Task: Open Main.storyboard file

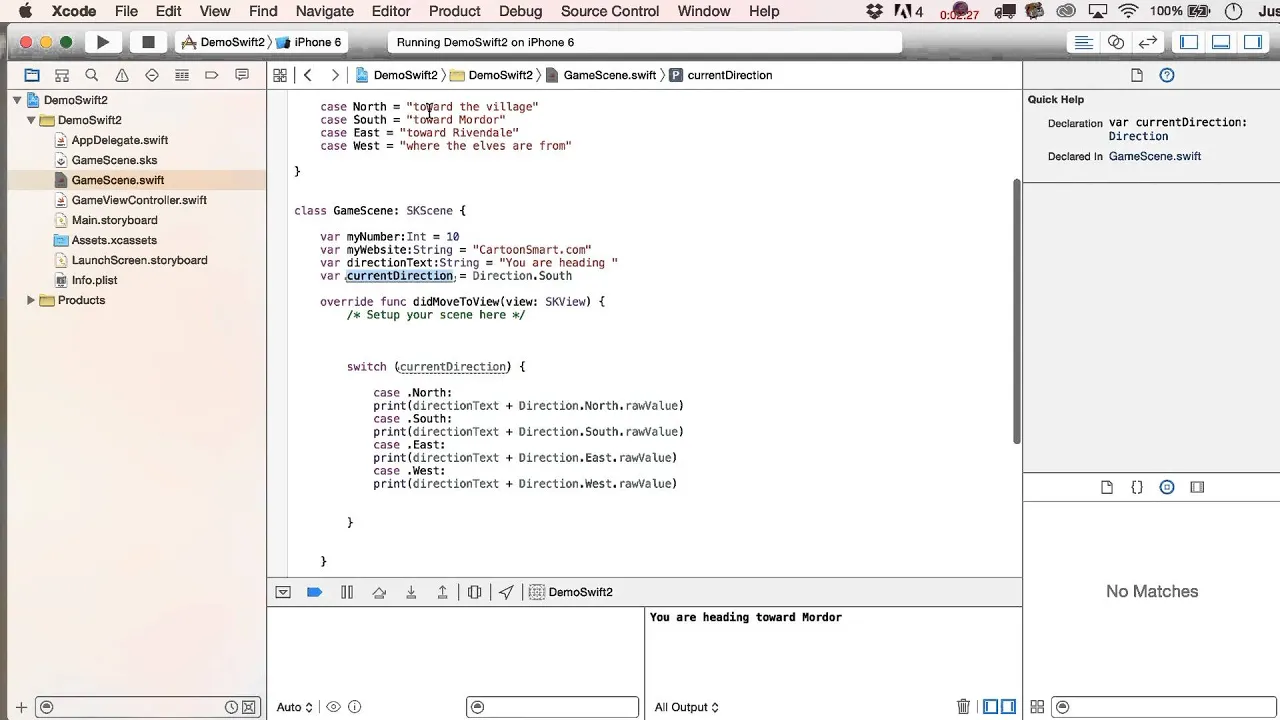Action: pos(114,220)
